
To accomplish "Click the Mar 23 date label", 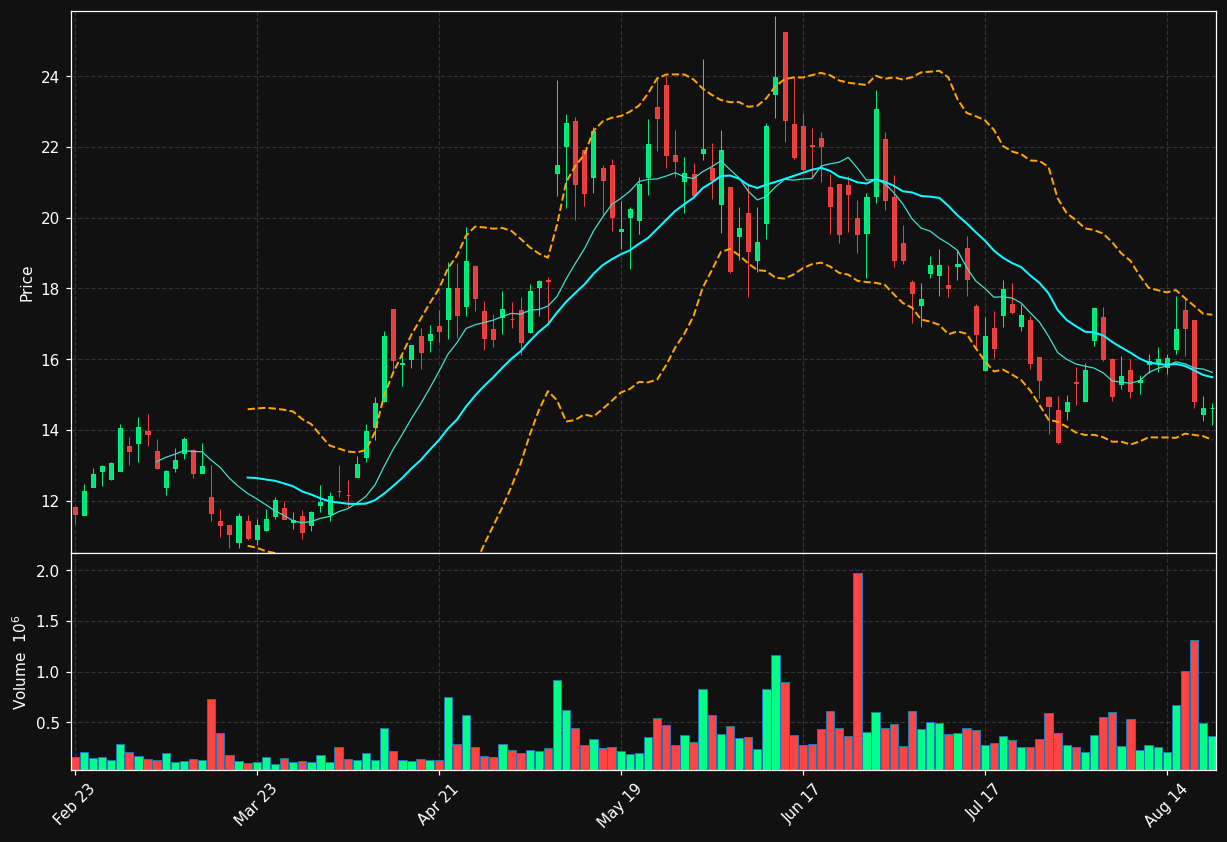I will [256, 803].
